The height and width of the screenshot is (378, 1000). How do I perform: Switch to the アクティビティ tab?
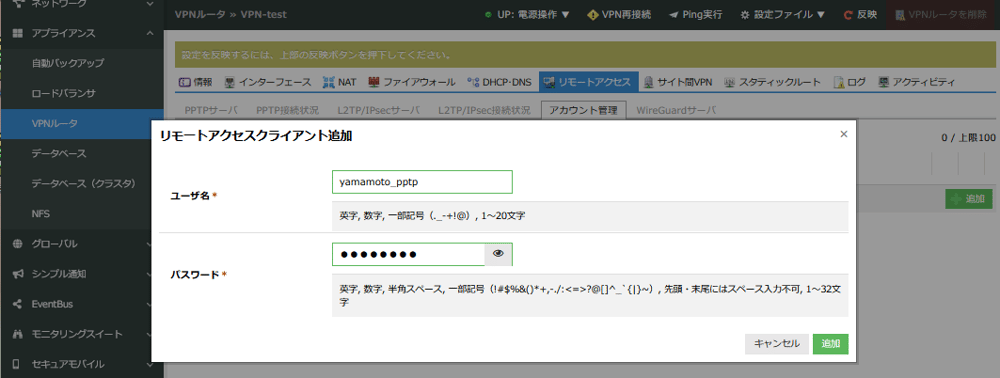916,82
